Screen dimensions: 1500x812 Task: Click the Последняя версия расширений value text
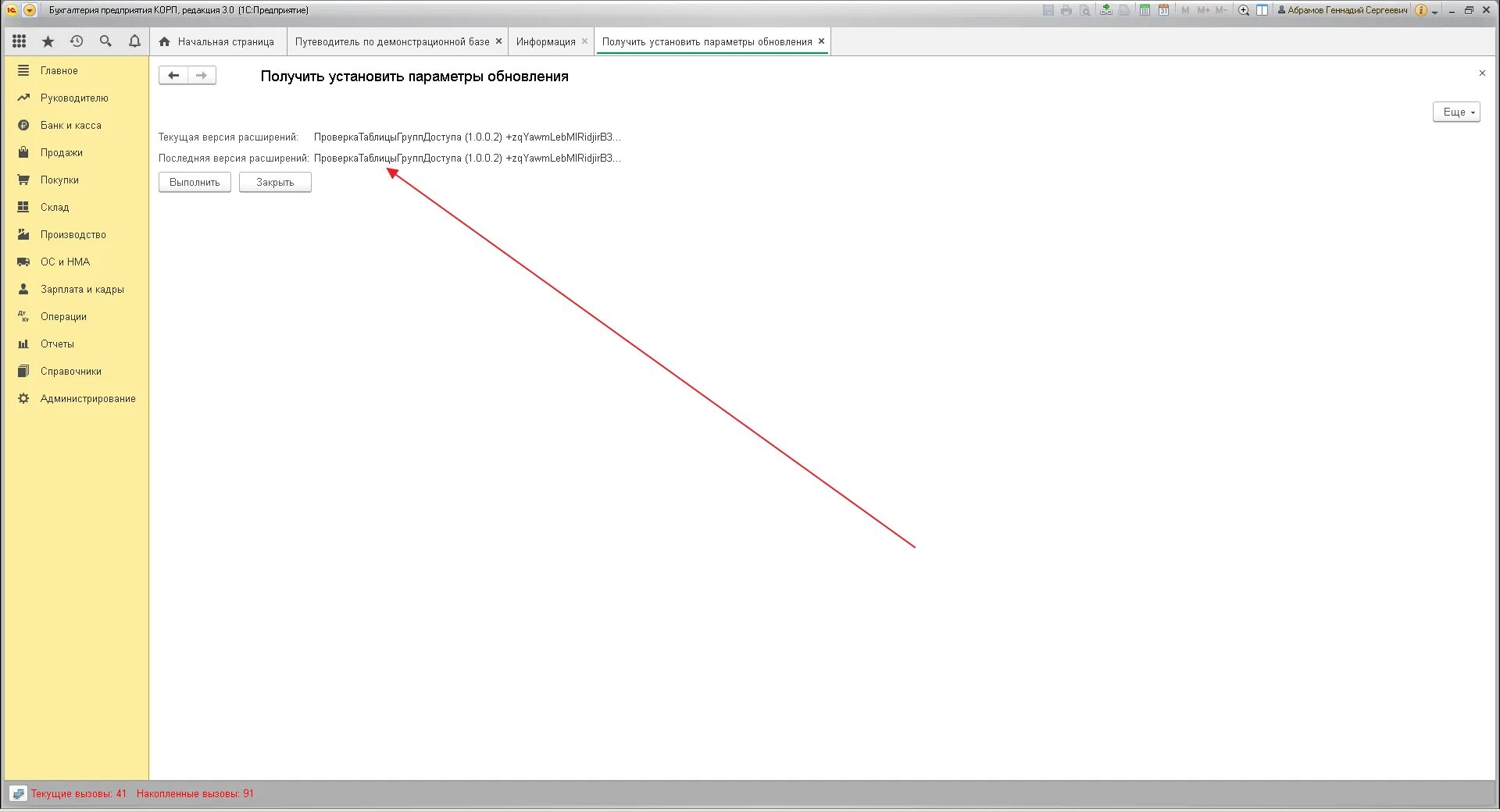(x=467, y=158)
